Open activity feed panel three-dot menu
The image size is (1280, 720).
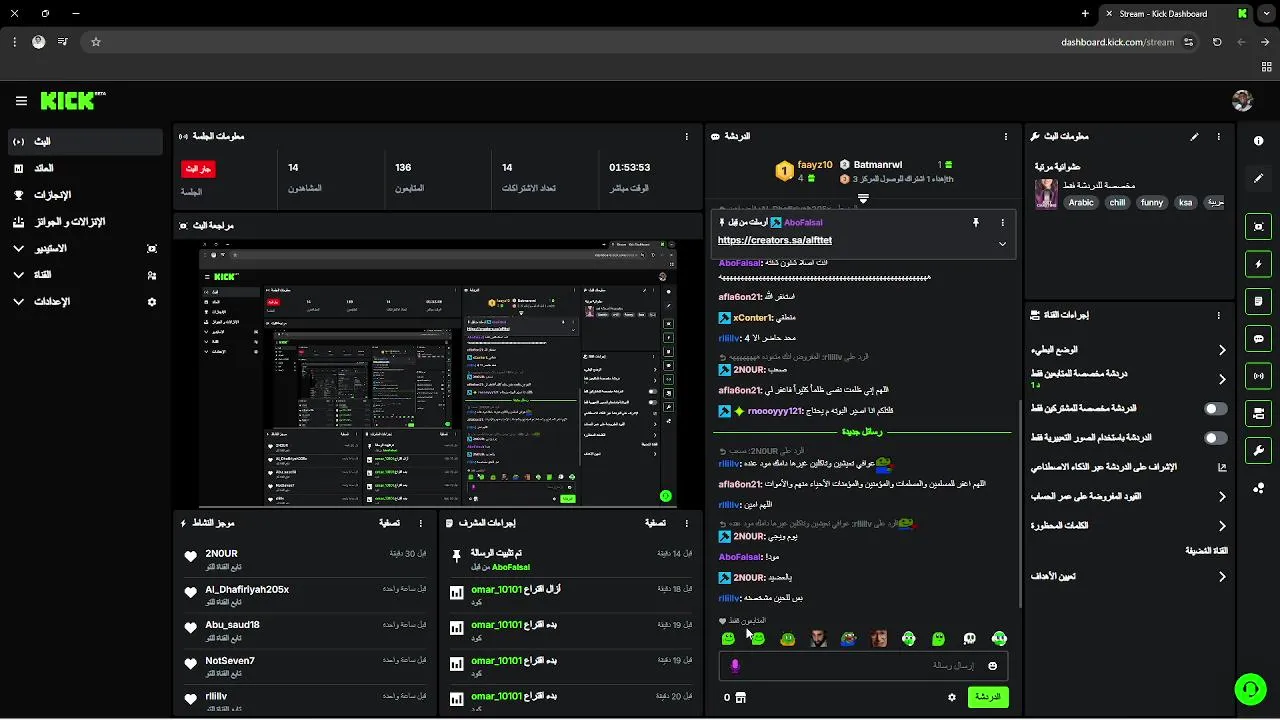(420, 522)
